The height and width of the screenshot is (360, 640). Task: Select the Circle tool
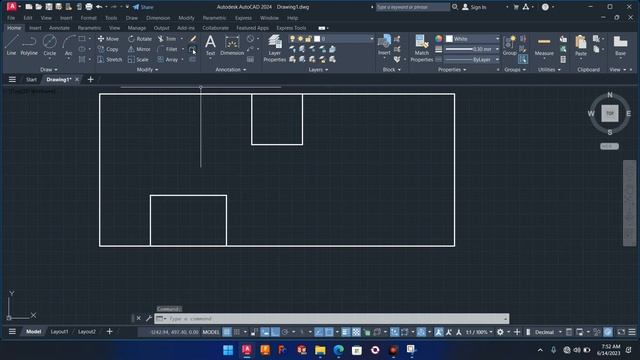click(49, 45)
